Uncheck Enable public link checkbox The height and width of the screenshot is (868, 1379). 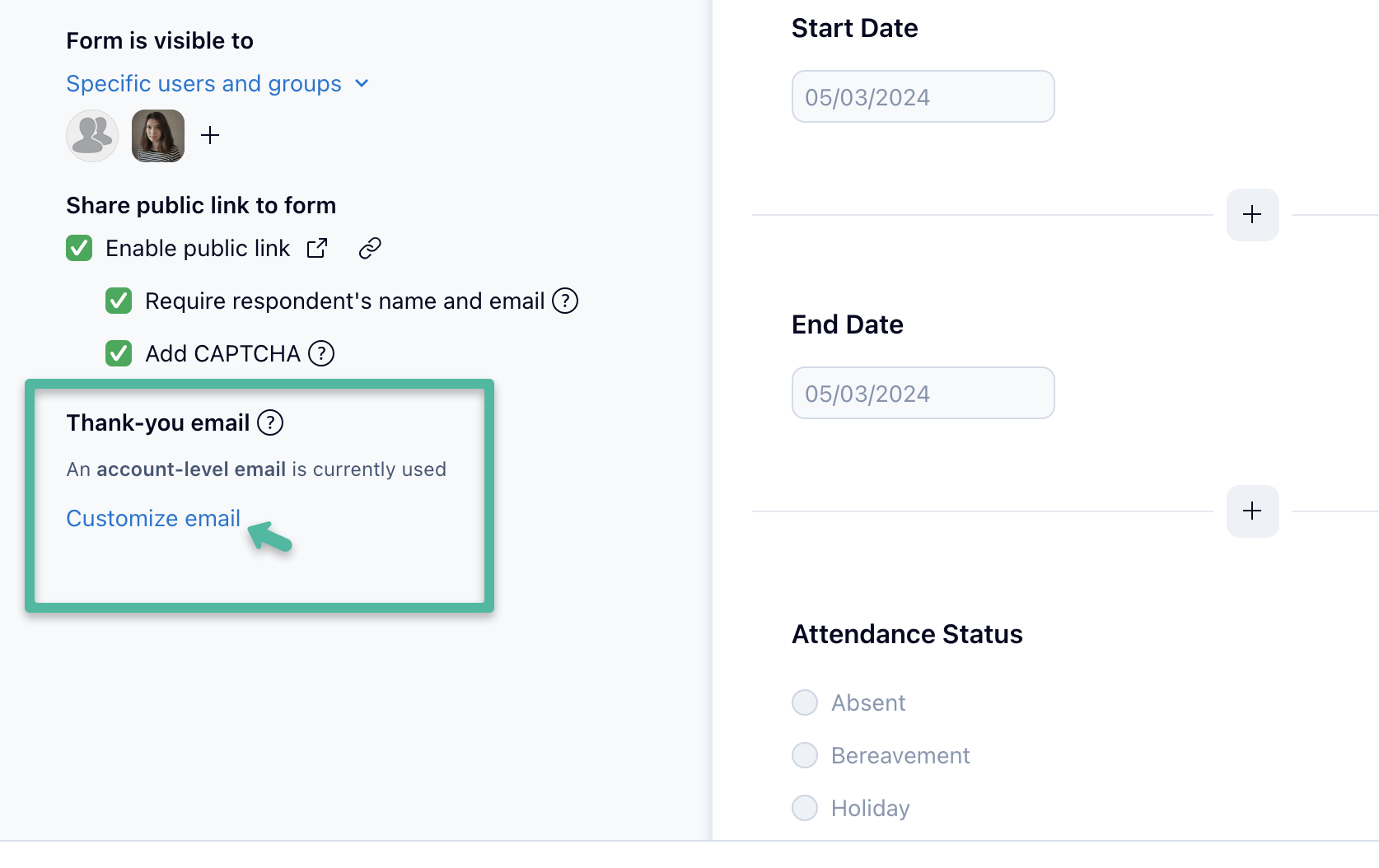tap(79, 248)
